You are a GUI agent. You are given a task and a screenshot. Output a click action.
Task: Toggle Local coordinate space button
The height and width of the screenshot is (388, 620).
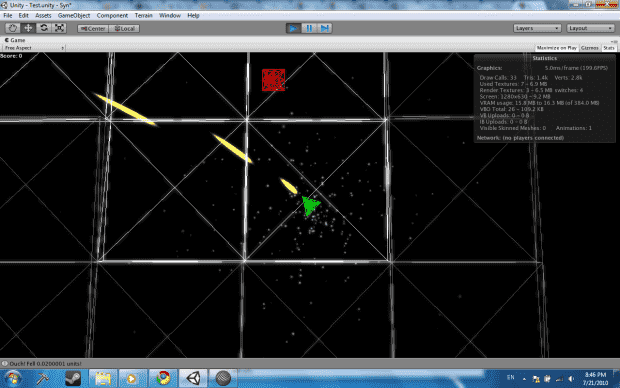click(x=124, y=28)
